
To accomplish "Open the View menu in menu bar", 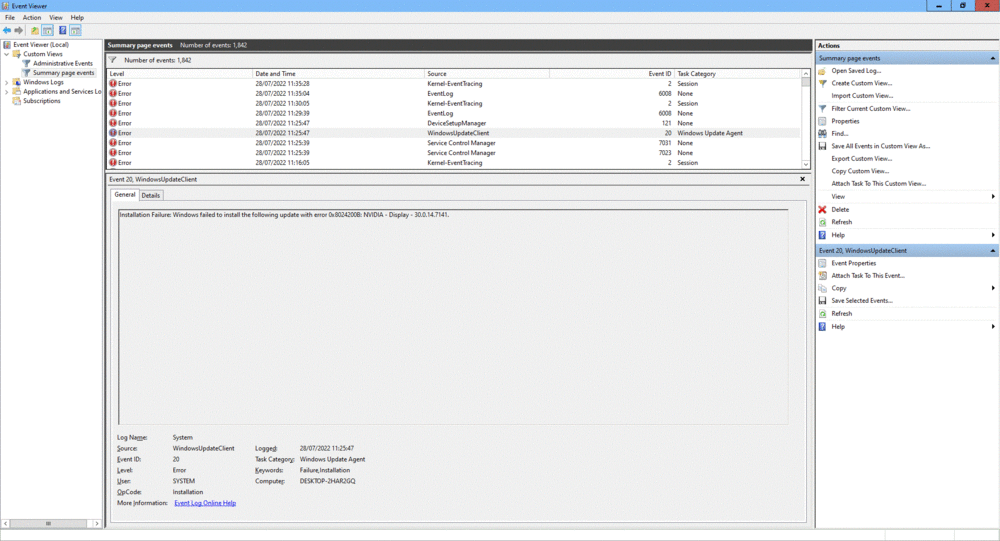I will click(x=56, y=18).
